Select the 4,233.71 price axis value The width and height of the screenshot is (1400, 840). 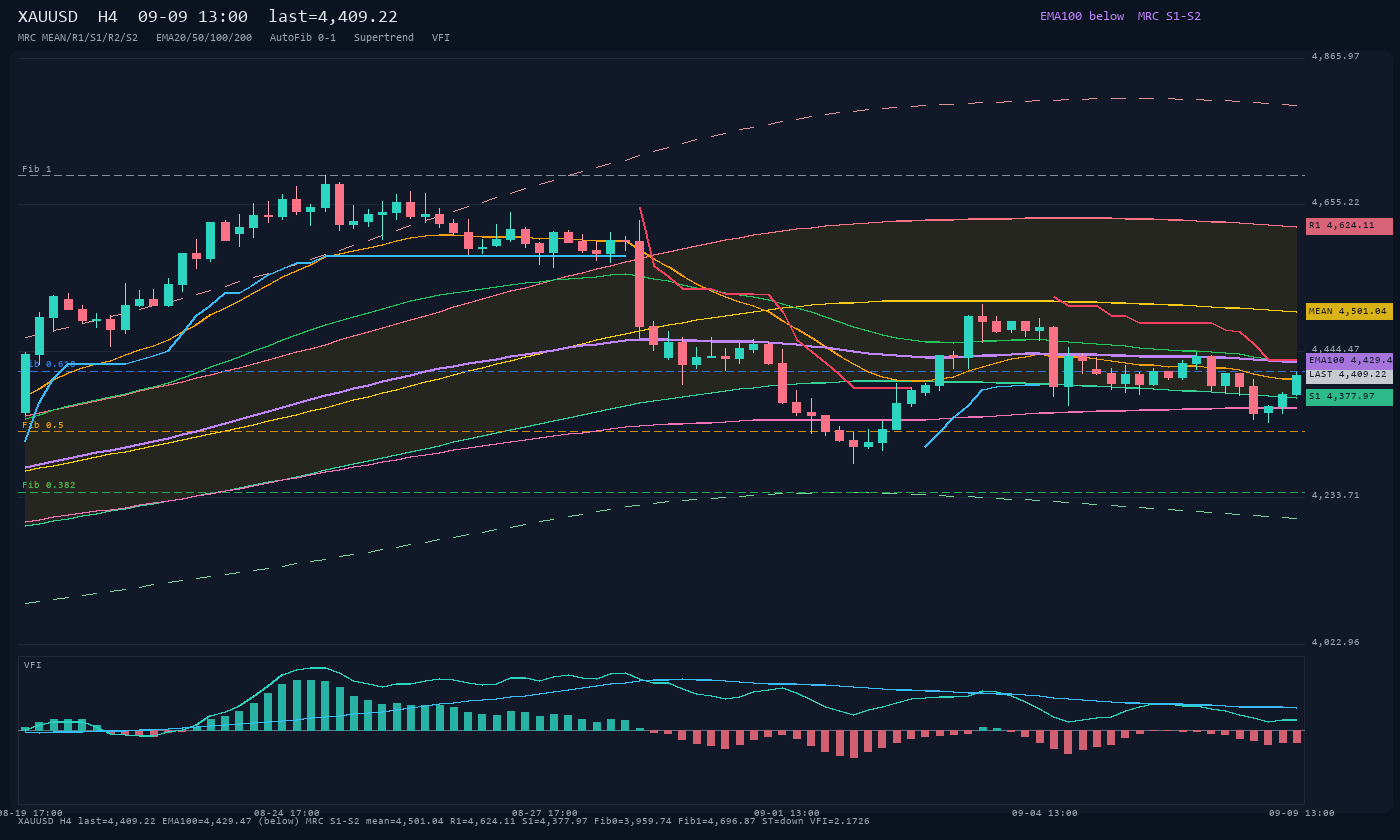(x=1336, y=495)
